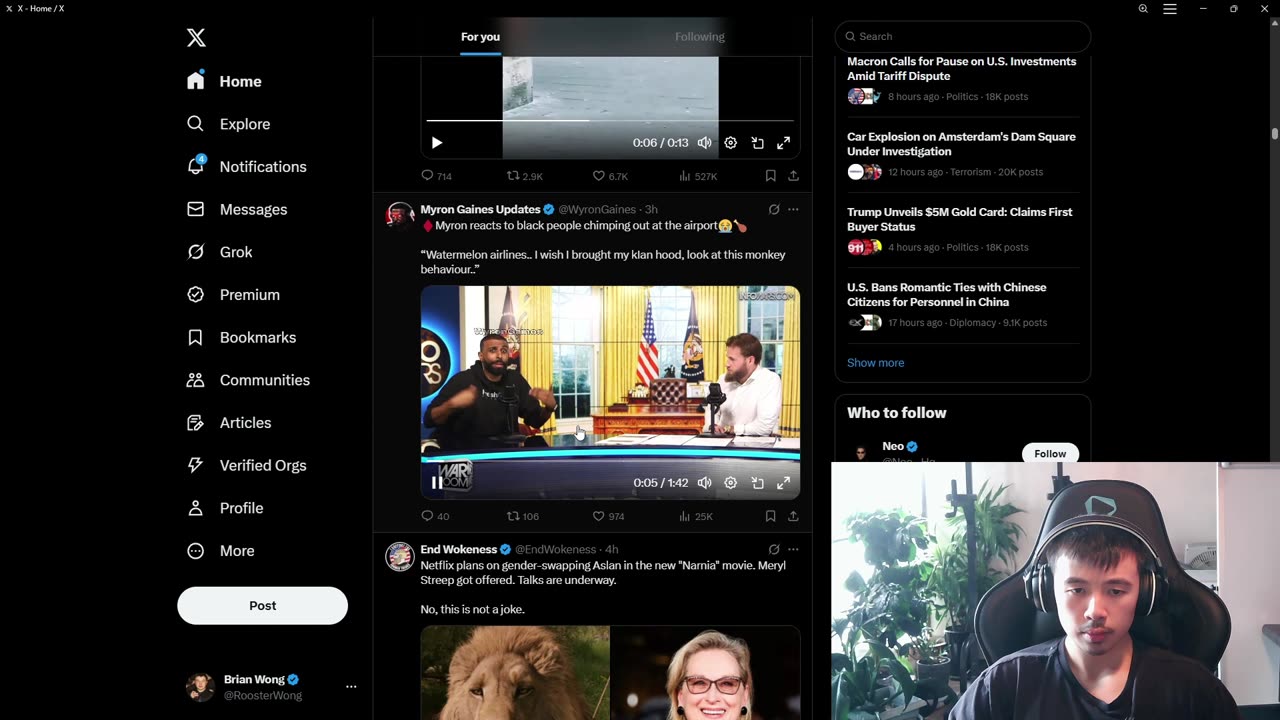Screen dimensions: 1280x720
Task: Toggle picture-in-picture on Myron Gaines video
Action: pyautogui.click(x=757, y=483)
